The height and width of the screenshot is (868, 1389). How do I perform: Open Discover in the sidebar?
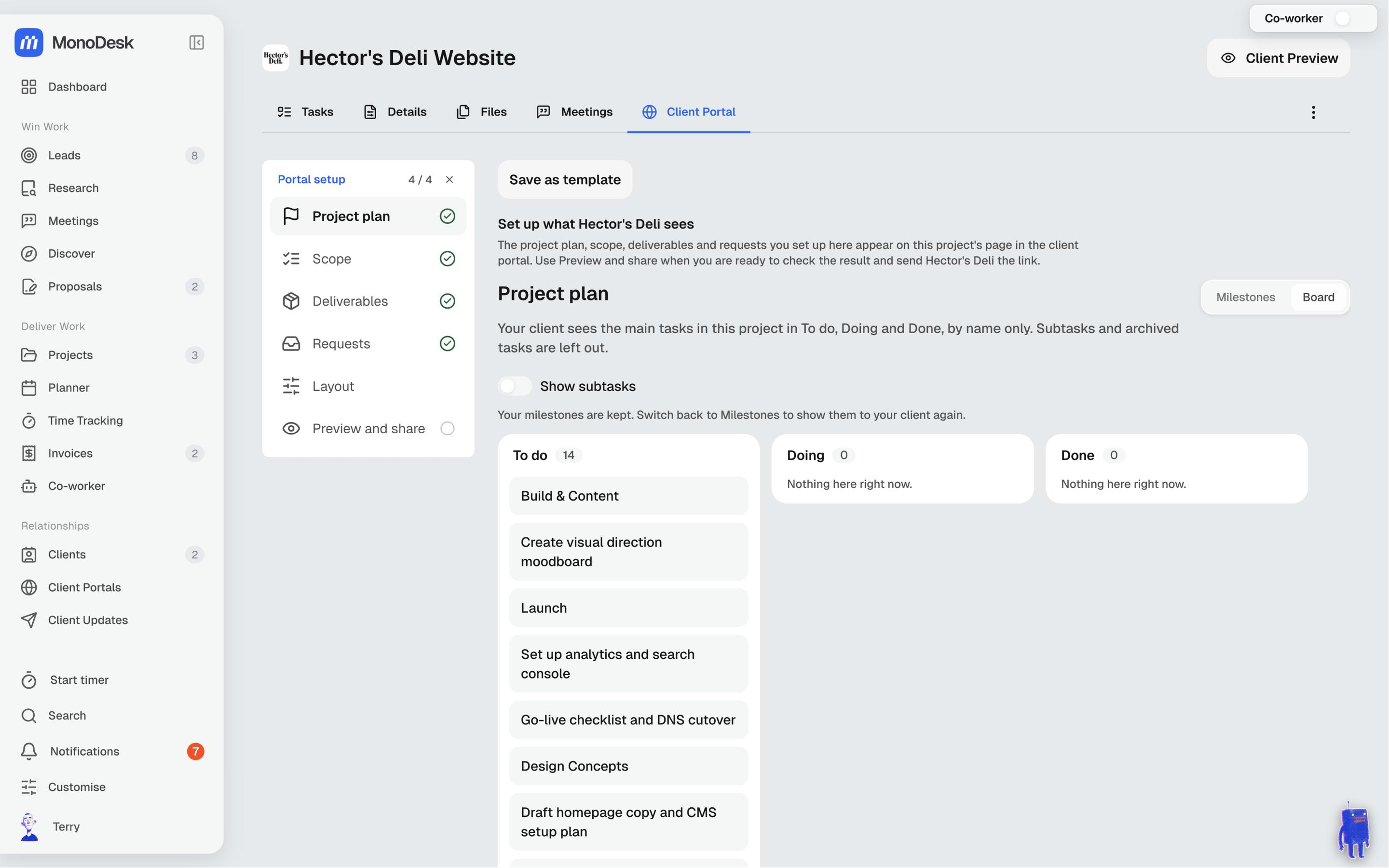112,254
